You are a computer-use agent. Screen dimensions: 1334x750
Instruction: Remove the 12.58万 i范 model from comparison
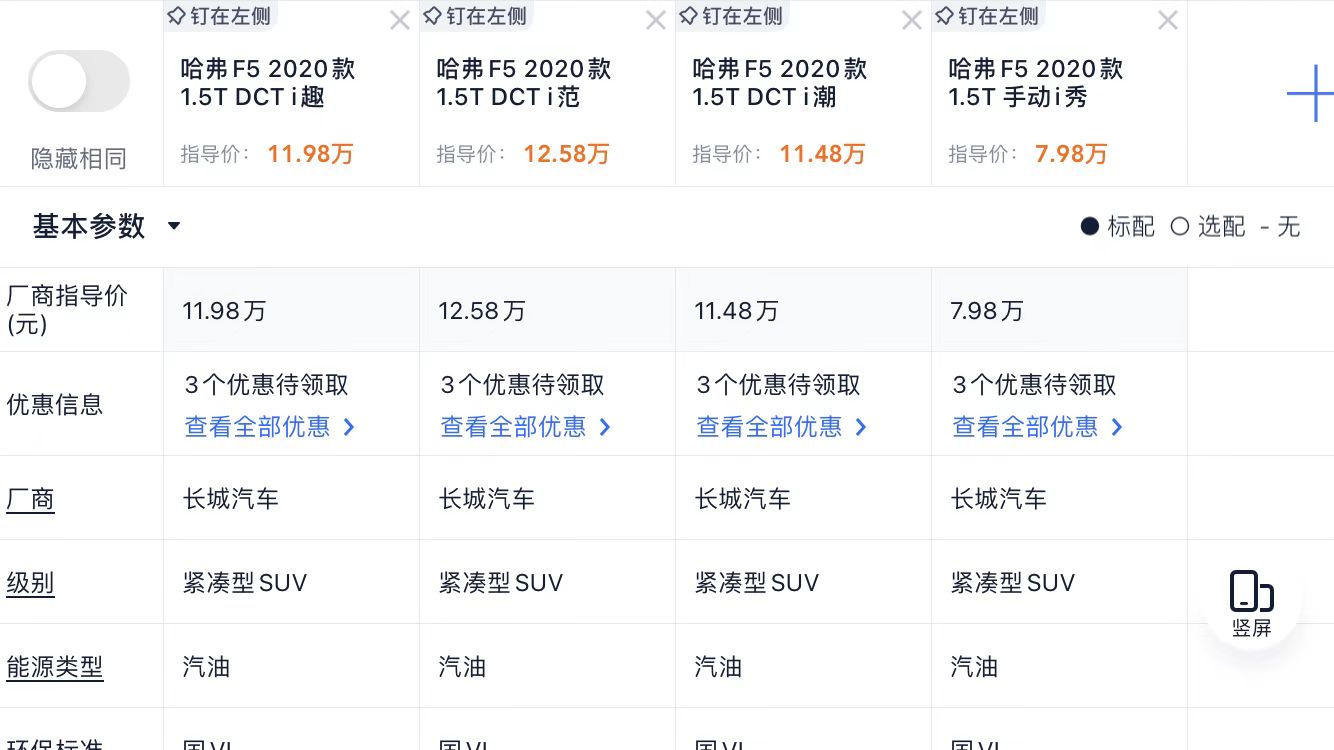pos(655,20)
